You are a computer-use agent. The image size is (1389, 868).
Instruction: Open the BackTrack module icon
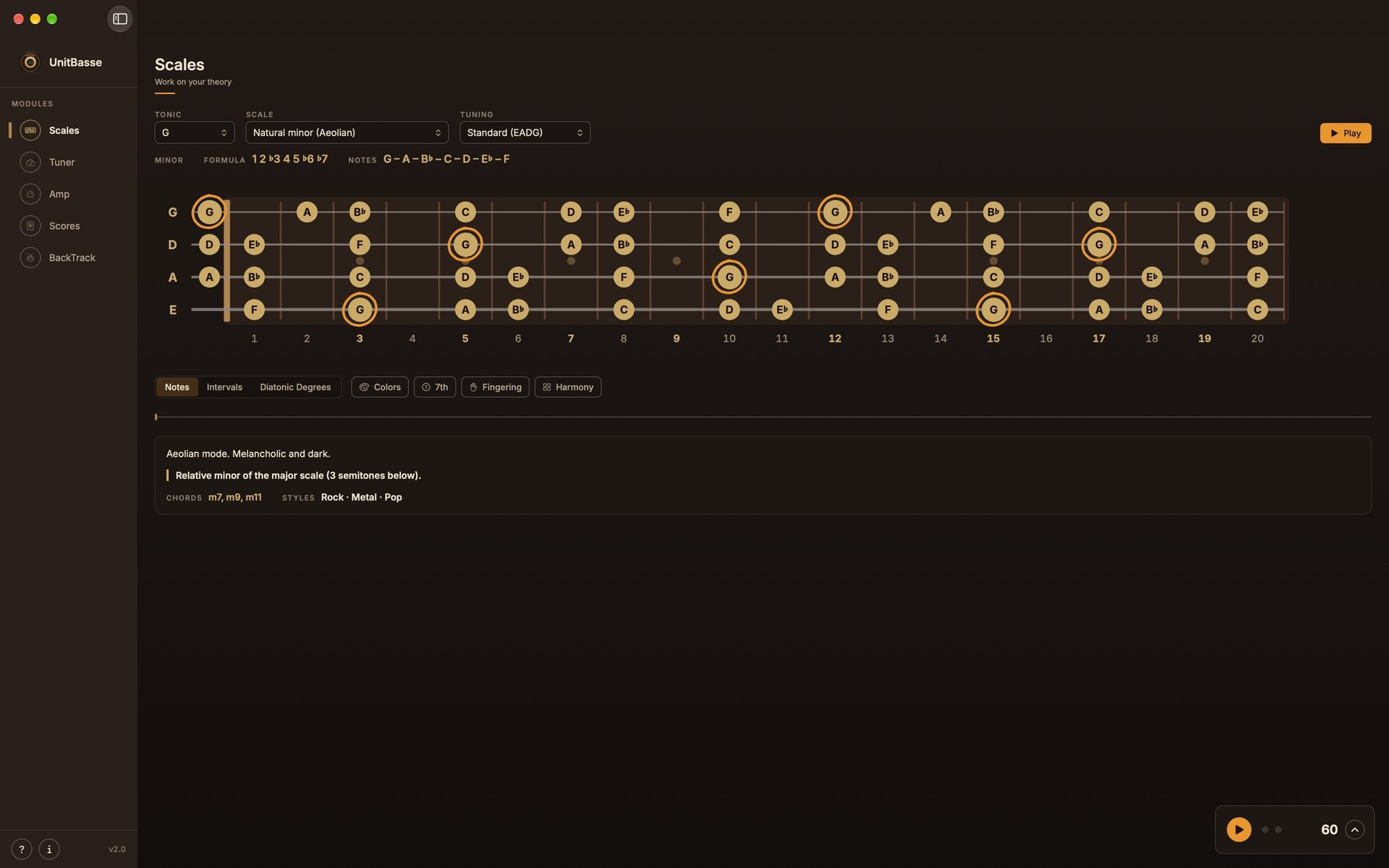point(30,258)
